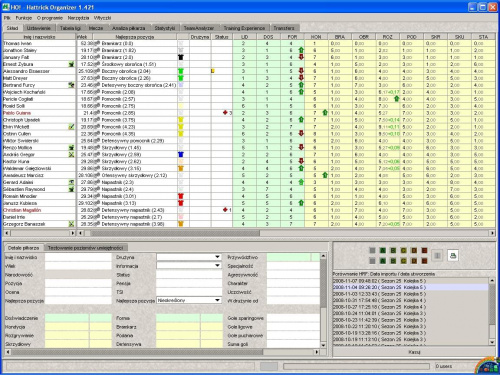The width and height of the screenshot is (500, 375).
Task: Click the specialty icon beside Grzegorz Banaszek's name
Action: (x=71, y=224)
